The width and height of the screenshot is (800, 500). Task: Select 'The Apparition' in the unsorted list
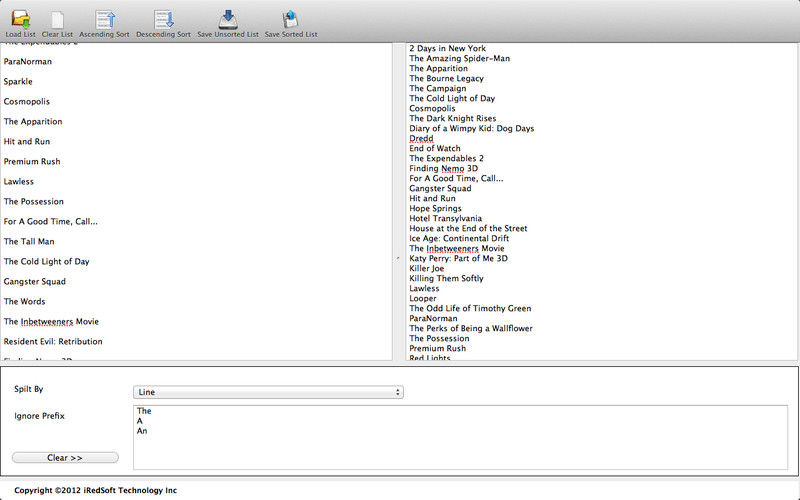point(33,121)
